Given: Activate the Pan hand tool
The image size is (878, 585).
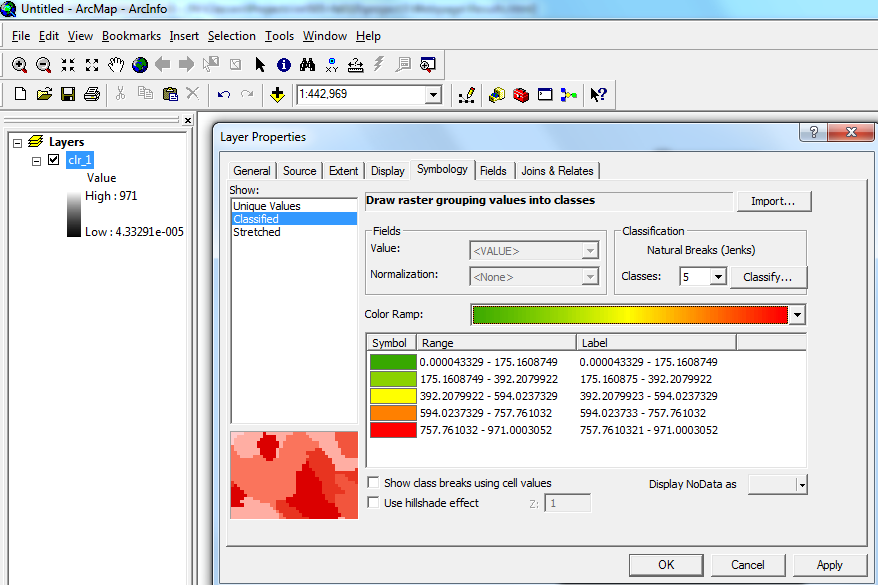Looking at the screenshot, I should [116, 65].
